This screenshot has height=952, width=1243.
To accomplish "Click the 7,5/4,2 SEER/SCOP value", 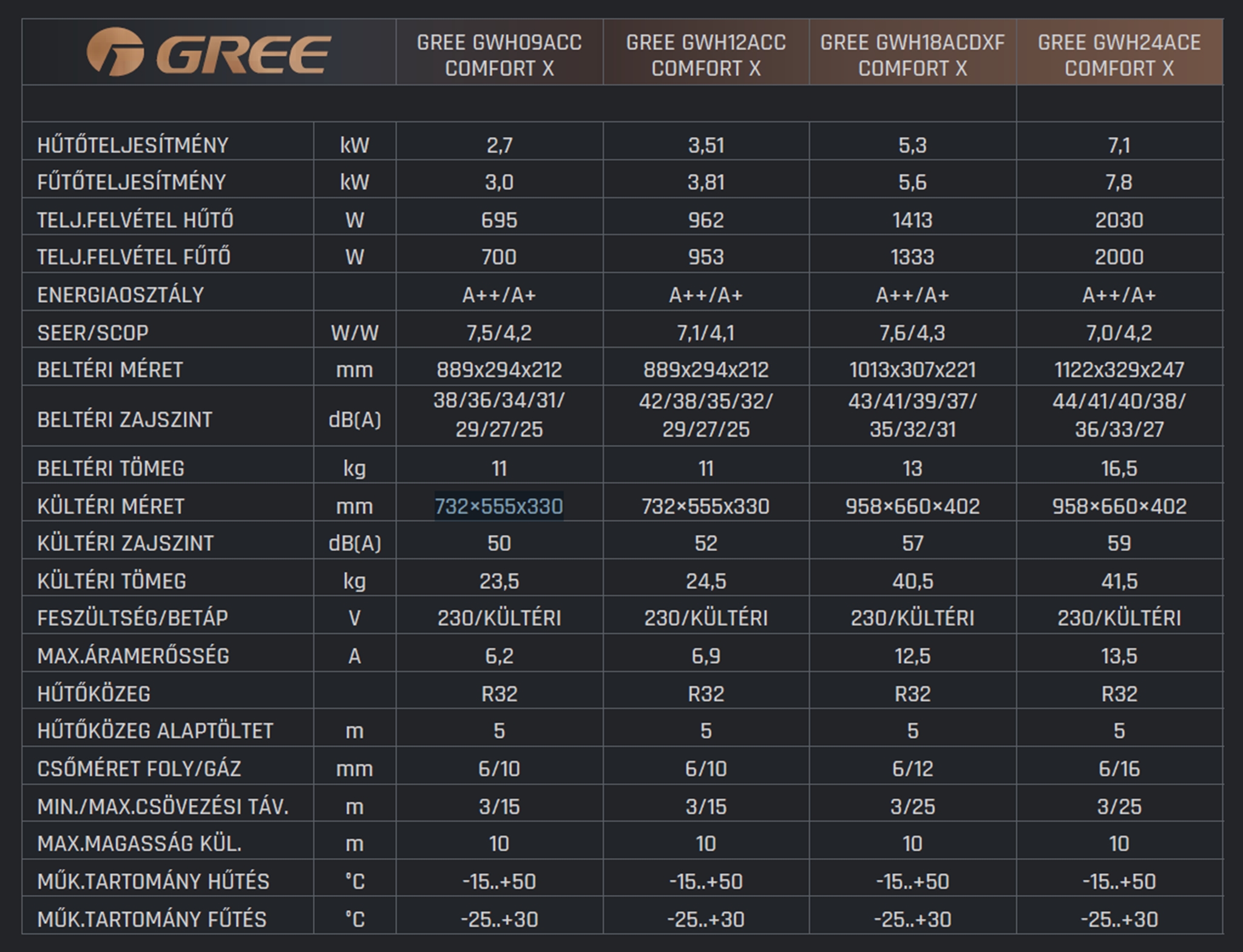I will pyautogui.click(x=500, y=333).
